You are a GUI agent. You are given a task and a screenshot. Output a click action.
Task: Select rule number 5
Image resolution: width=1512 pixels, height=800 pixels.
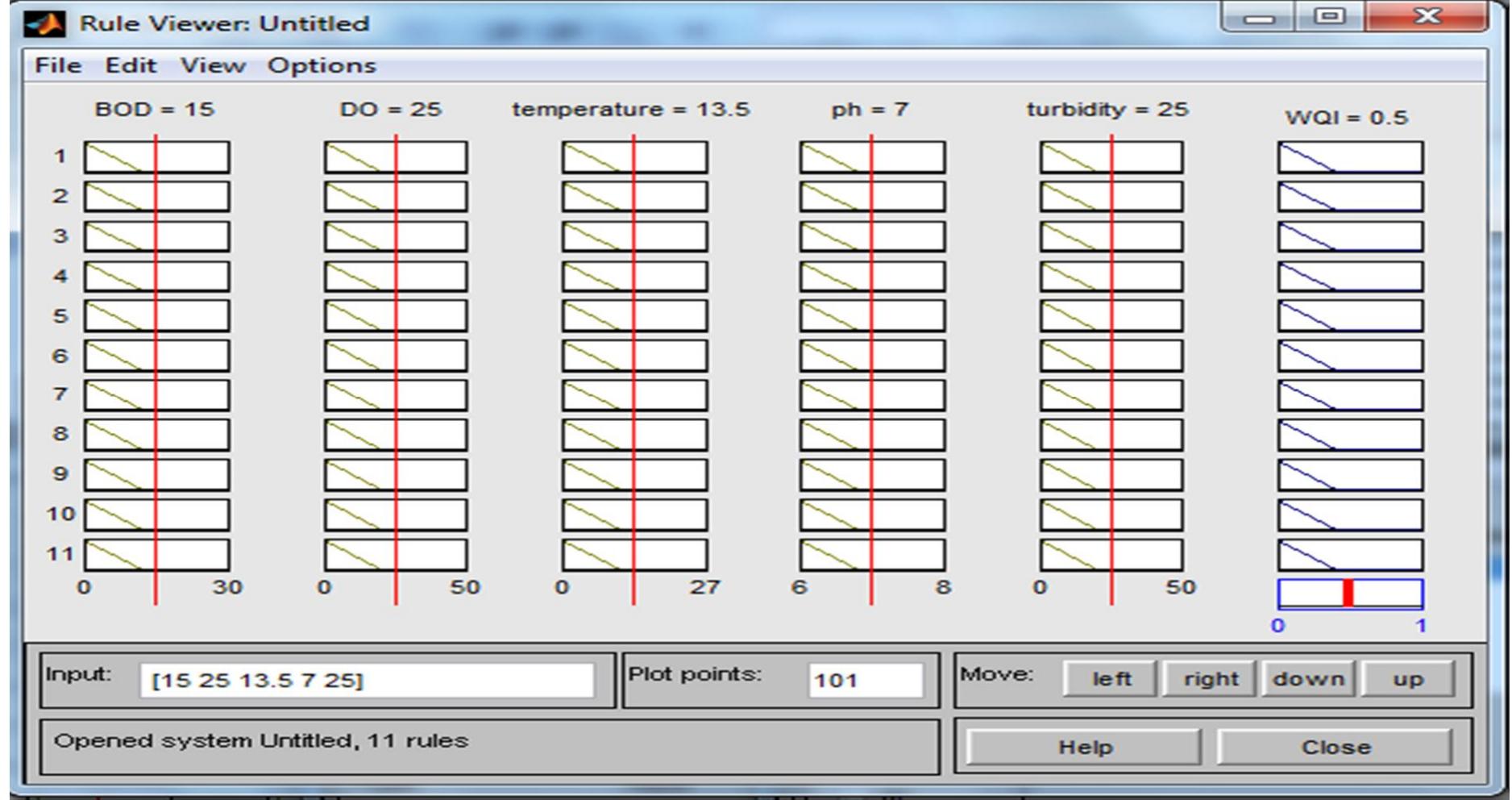(x=60, y=315)
